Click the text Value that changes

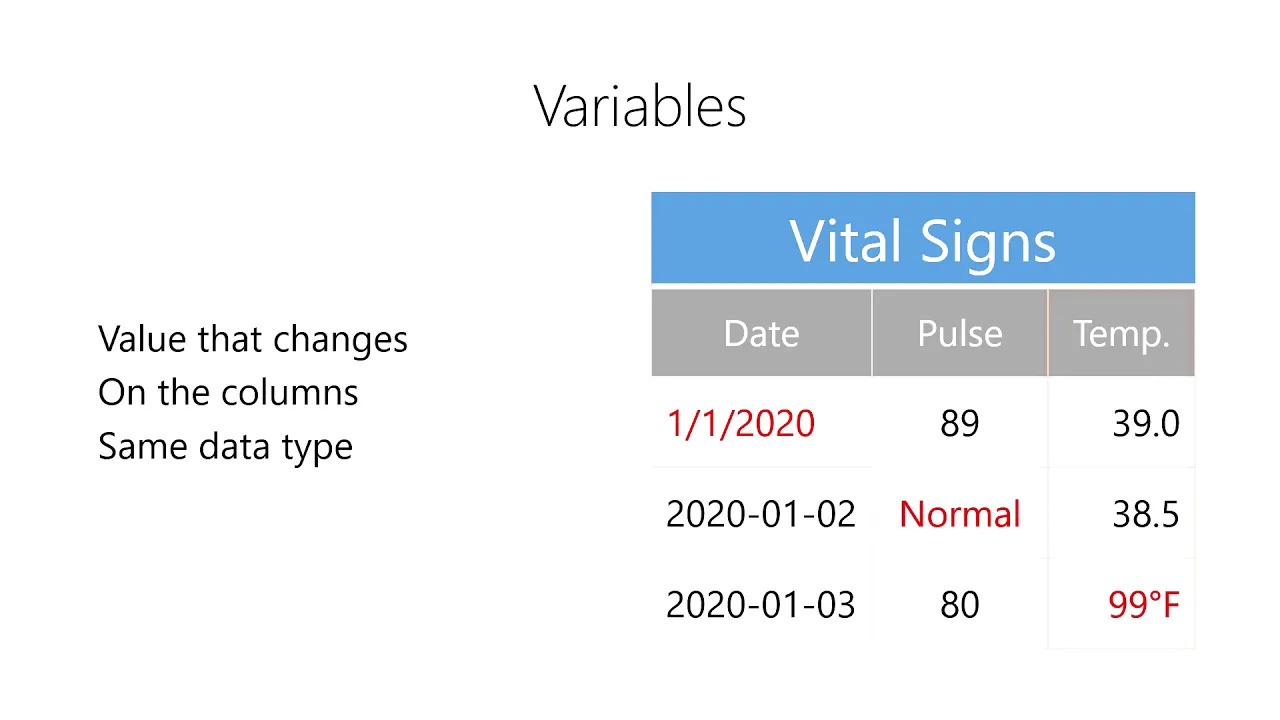point(253,340)
